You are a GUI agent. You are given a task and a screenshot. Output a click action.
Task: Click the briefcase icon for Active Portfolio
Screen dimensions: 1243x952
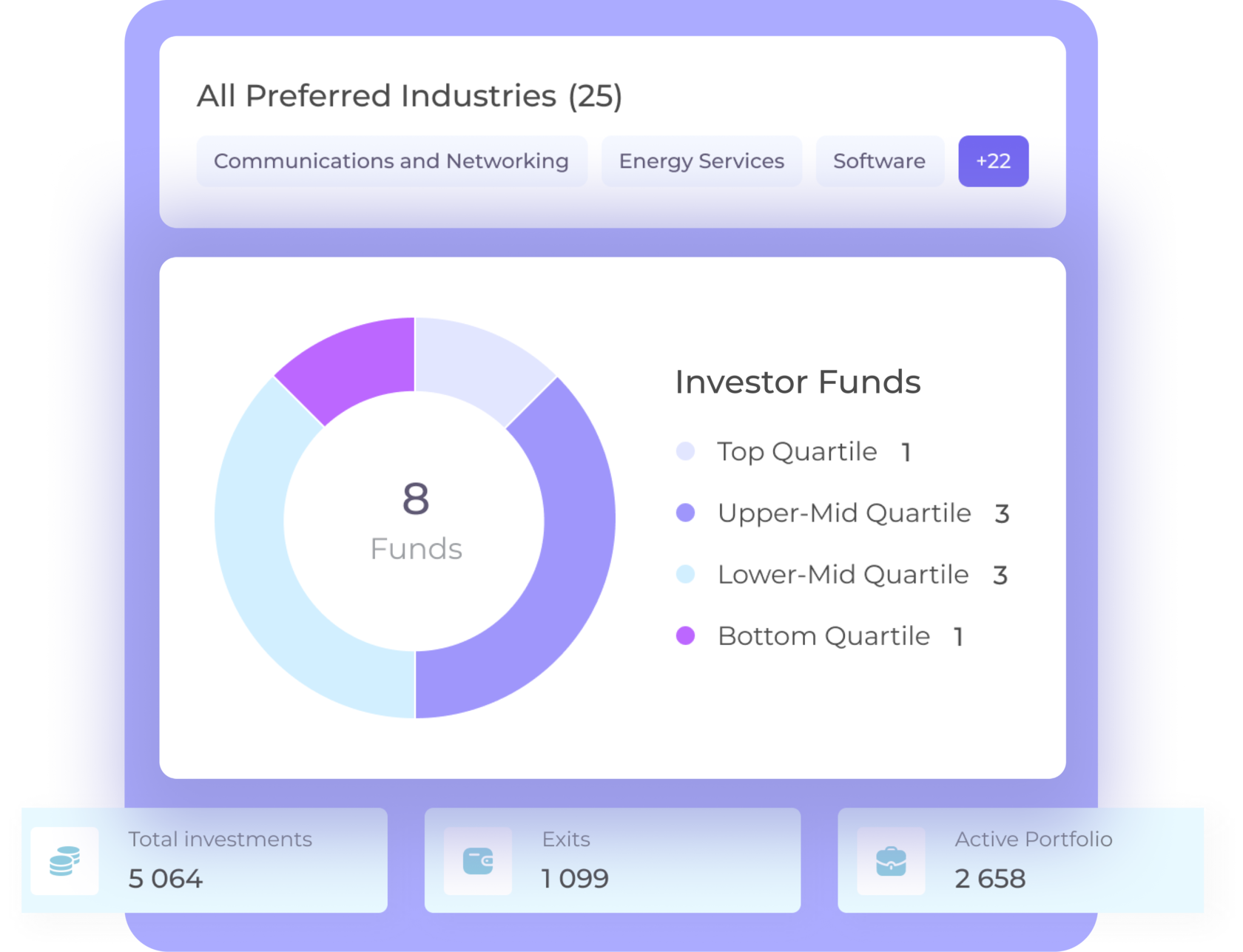(891, 861)
